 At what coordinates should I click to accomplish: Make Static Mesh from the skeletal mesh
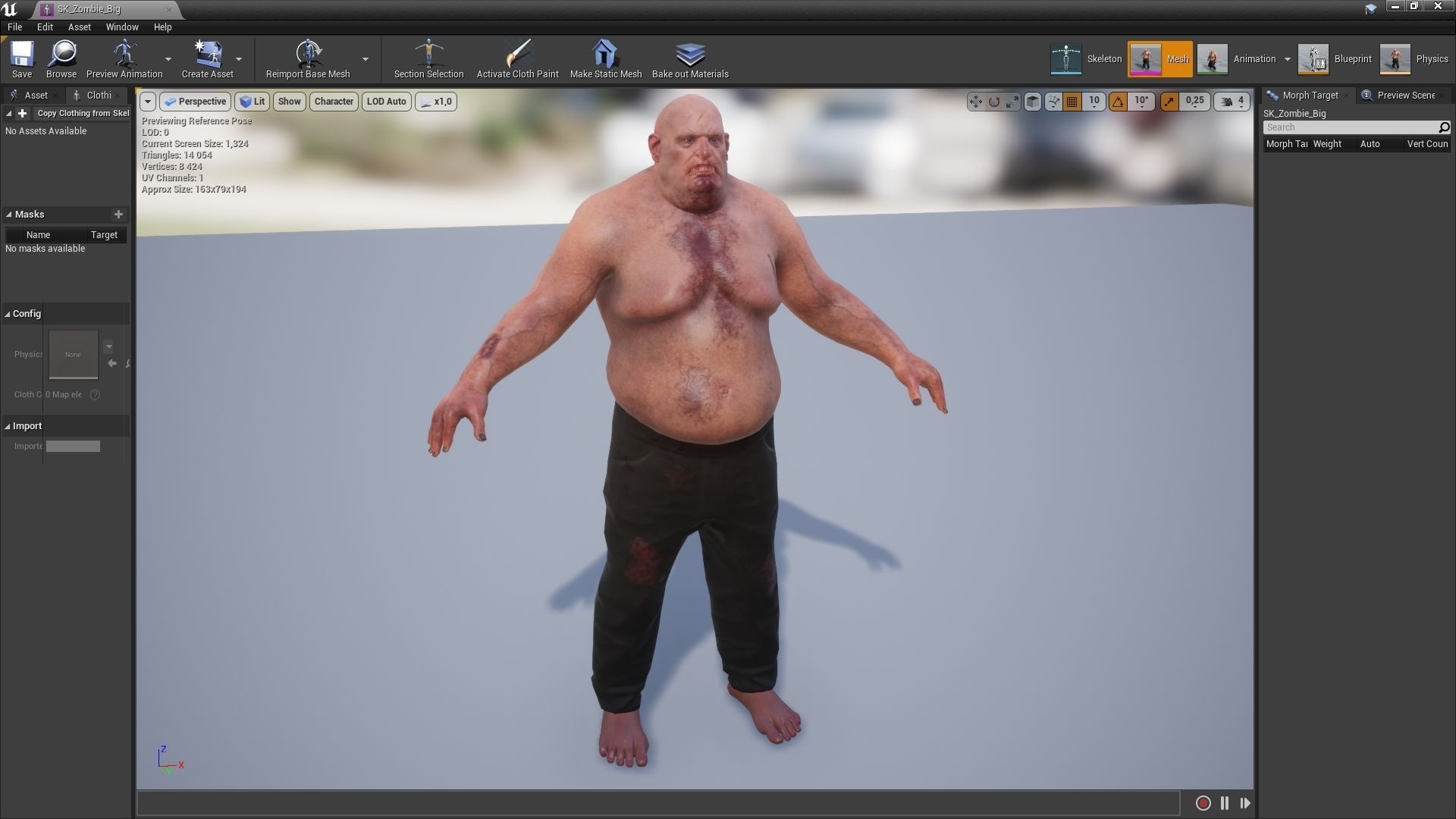[x=605, y=59]
